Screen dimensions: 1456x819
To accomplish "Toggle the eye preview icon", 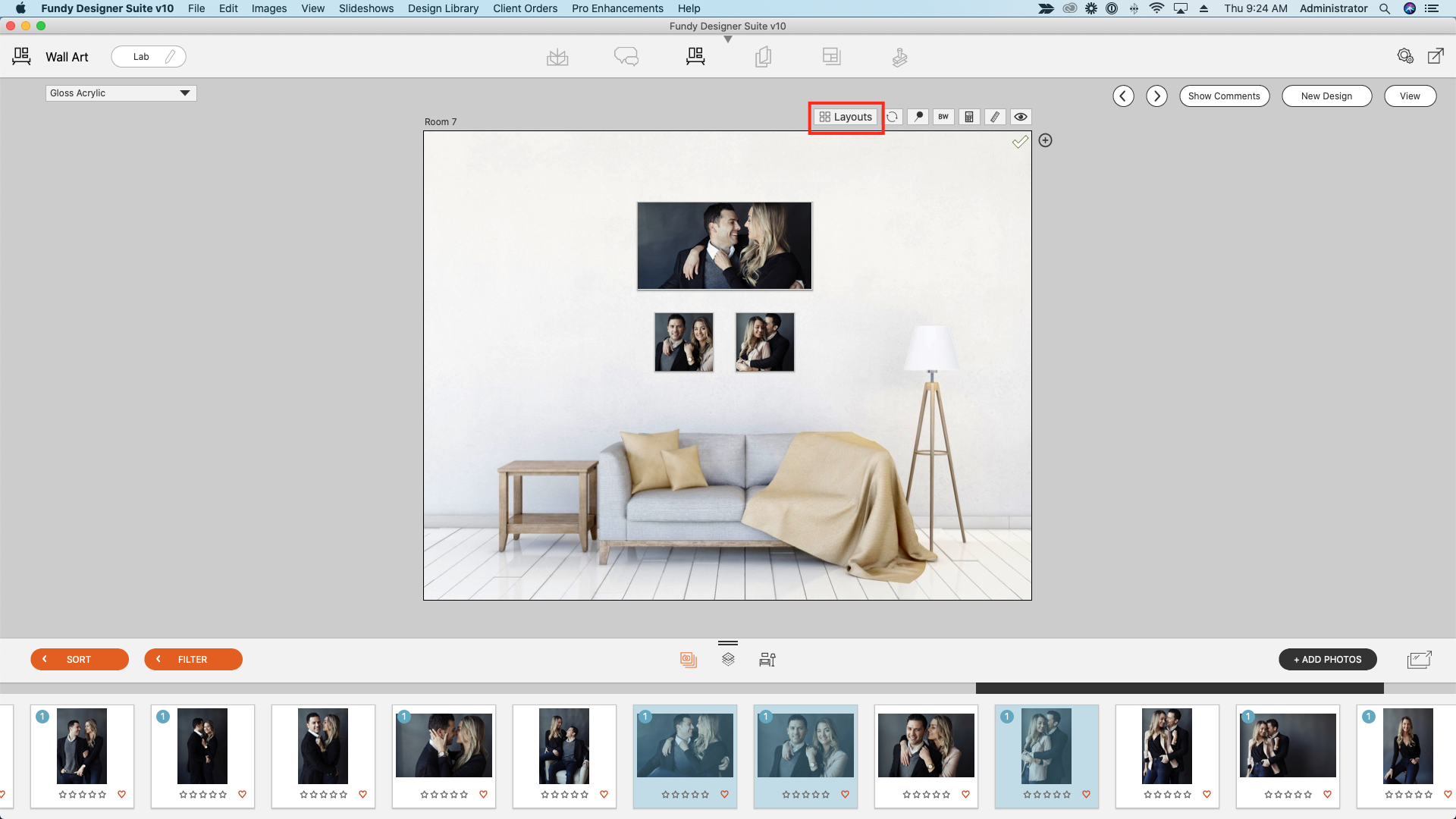I will coord(1021,117).
